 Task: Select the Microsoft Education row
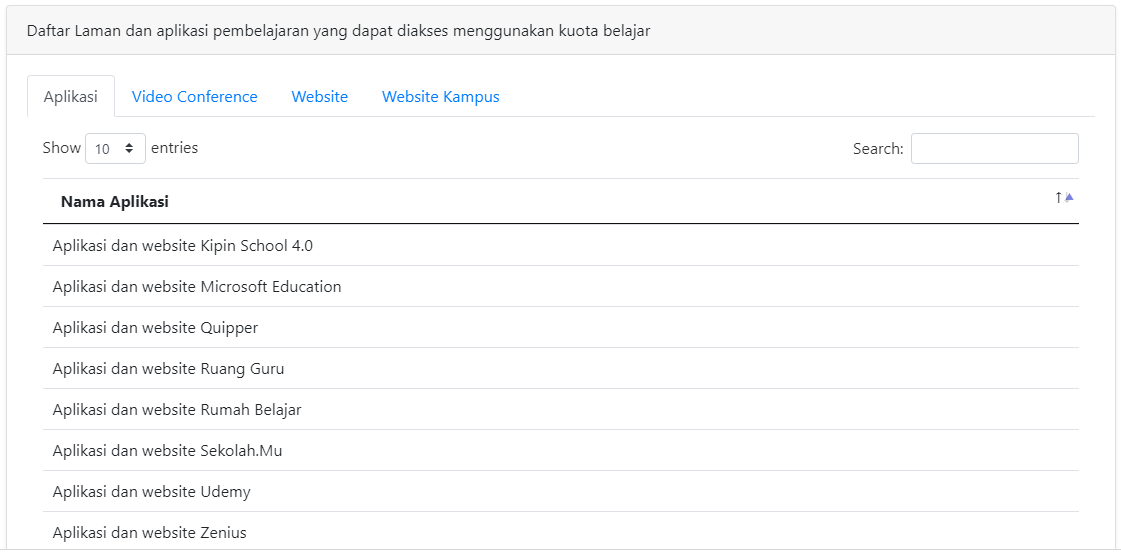[197, 287]
